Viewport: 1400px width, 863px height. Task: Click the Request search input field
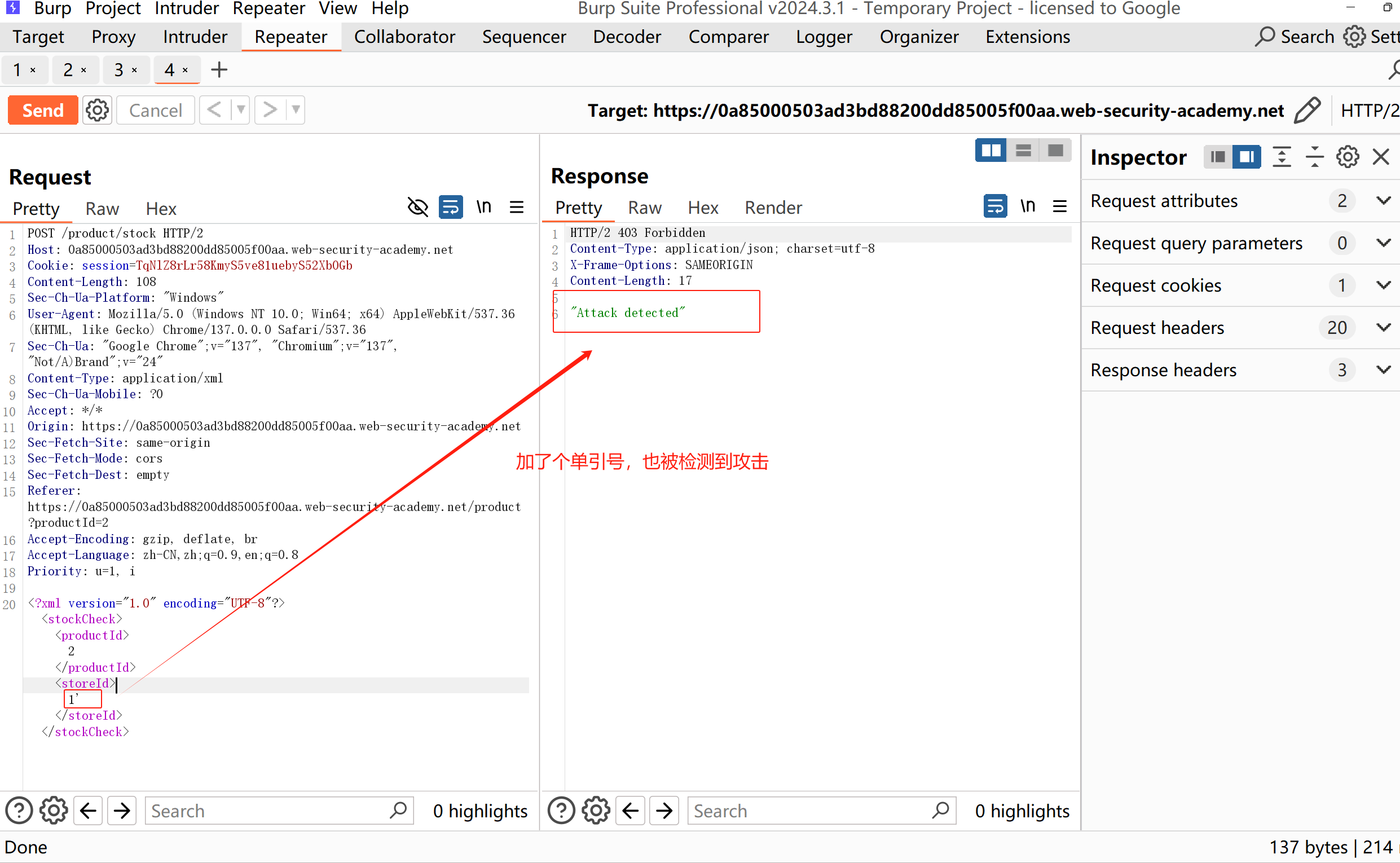(268, 811)
